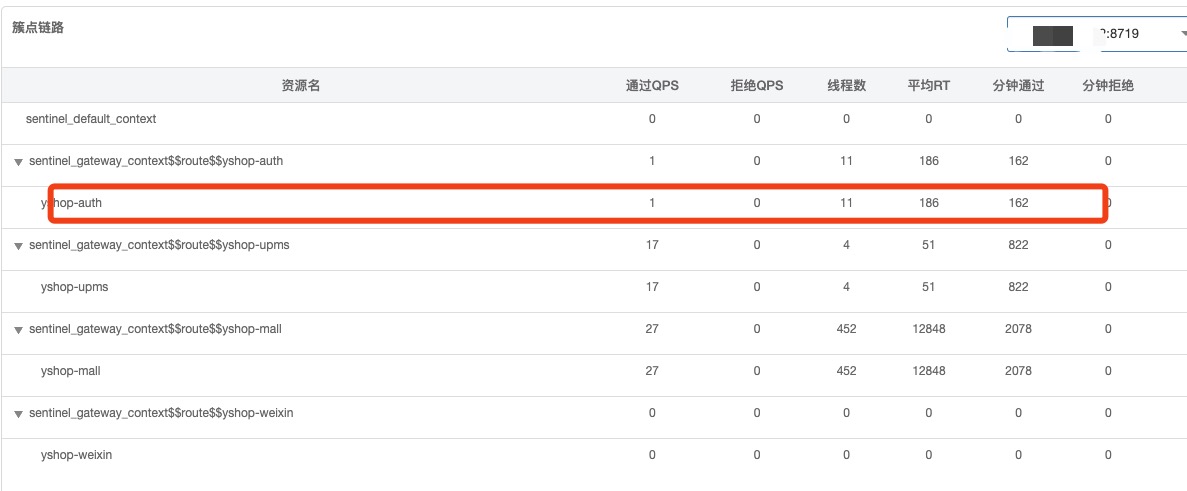This screenshot has width=1187, height=491.
Task: Select the yshop-upms child resource
Action: click(74, 287)
